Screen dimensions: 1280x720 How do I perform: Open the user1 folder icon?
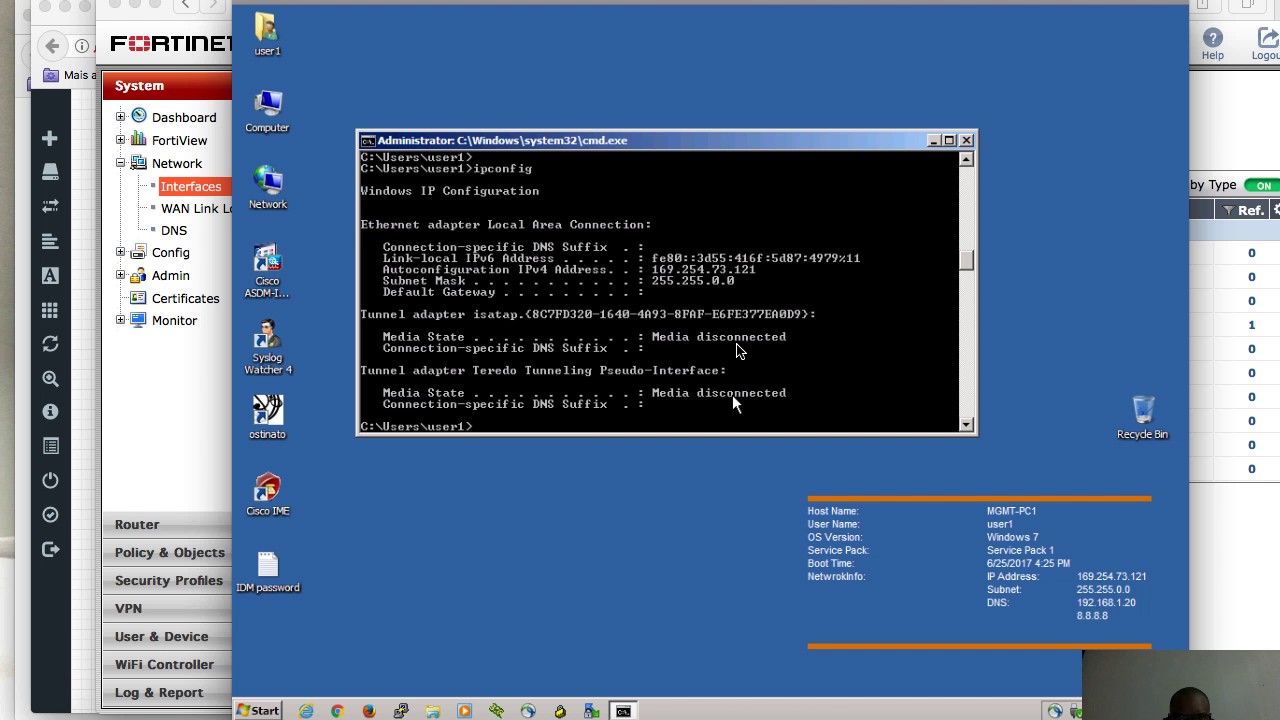click(x=267, y=34)
